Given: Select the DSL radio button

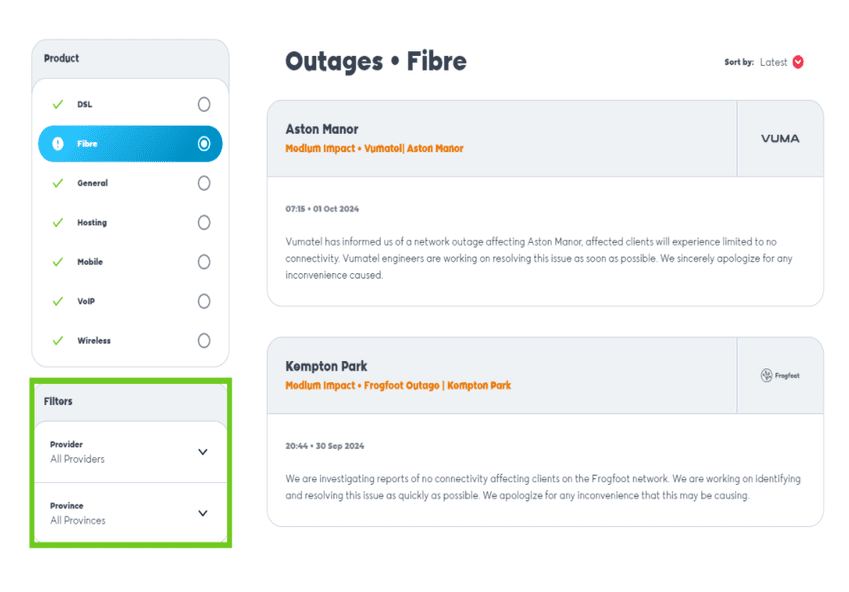Looking at the screenshot, I should (x=204, y=104).
